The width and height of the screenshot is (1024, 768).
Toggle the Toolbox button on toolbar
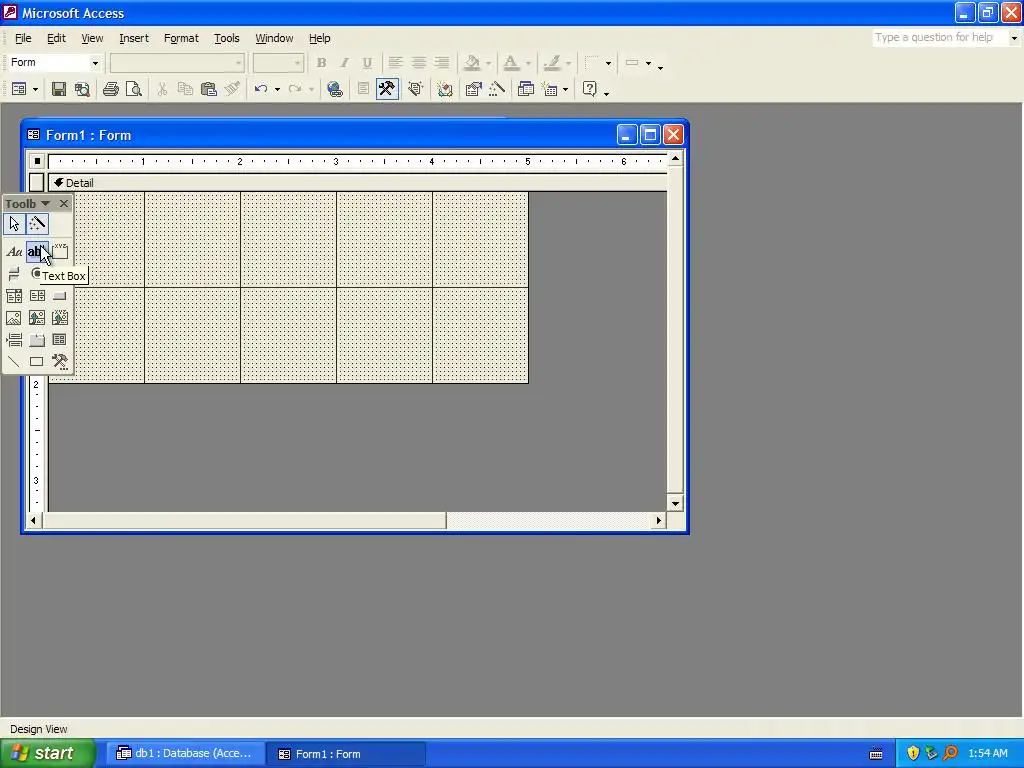(x=387, y=89)
